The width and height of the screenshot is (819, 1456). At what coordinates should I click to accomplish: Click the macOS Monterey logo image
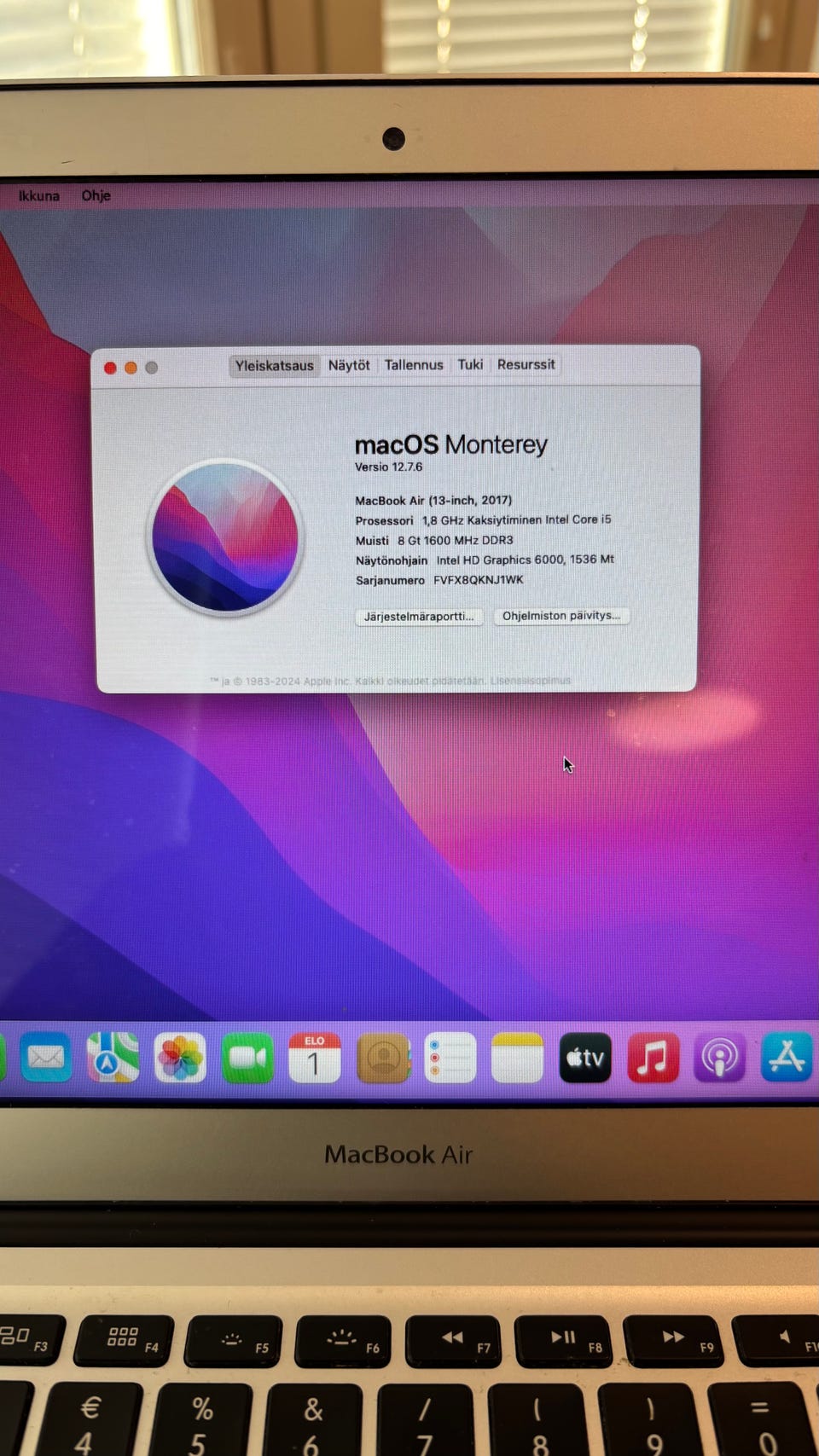coord(225,537)
